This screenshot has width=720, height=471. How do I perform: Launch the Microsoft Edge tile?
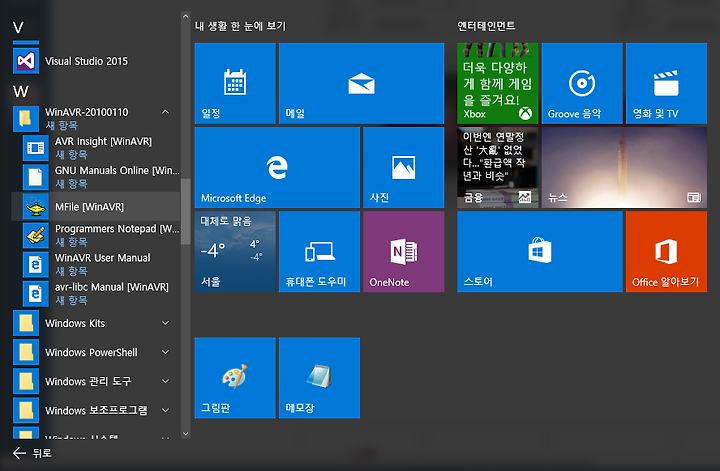pos(277,168)
